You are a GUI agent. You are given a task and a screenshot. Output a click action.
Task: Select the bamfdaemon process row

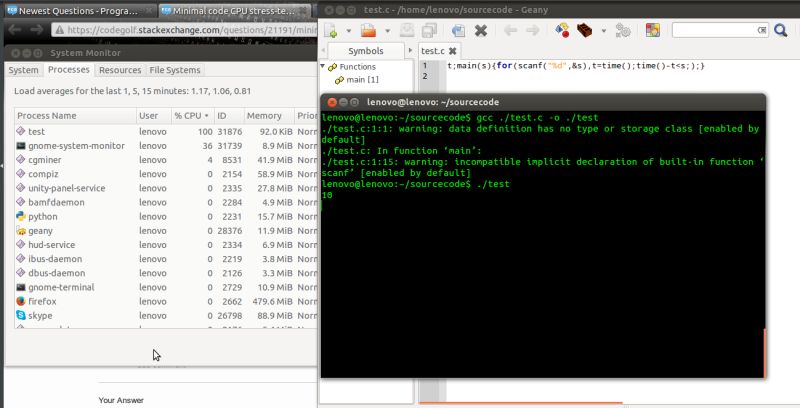pos(166,202)
